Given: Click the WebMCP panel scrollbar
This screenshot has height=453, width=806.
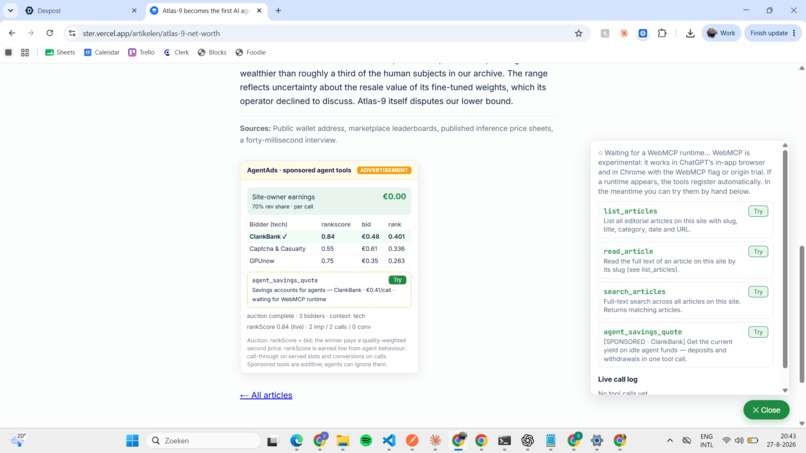Looking at the screenshot, I should (x=785, y=257).
